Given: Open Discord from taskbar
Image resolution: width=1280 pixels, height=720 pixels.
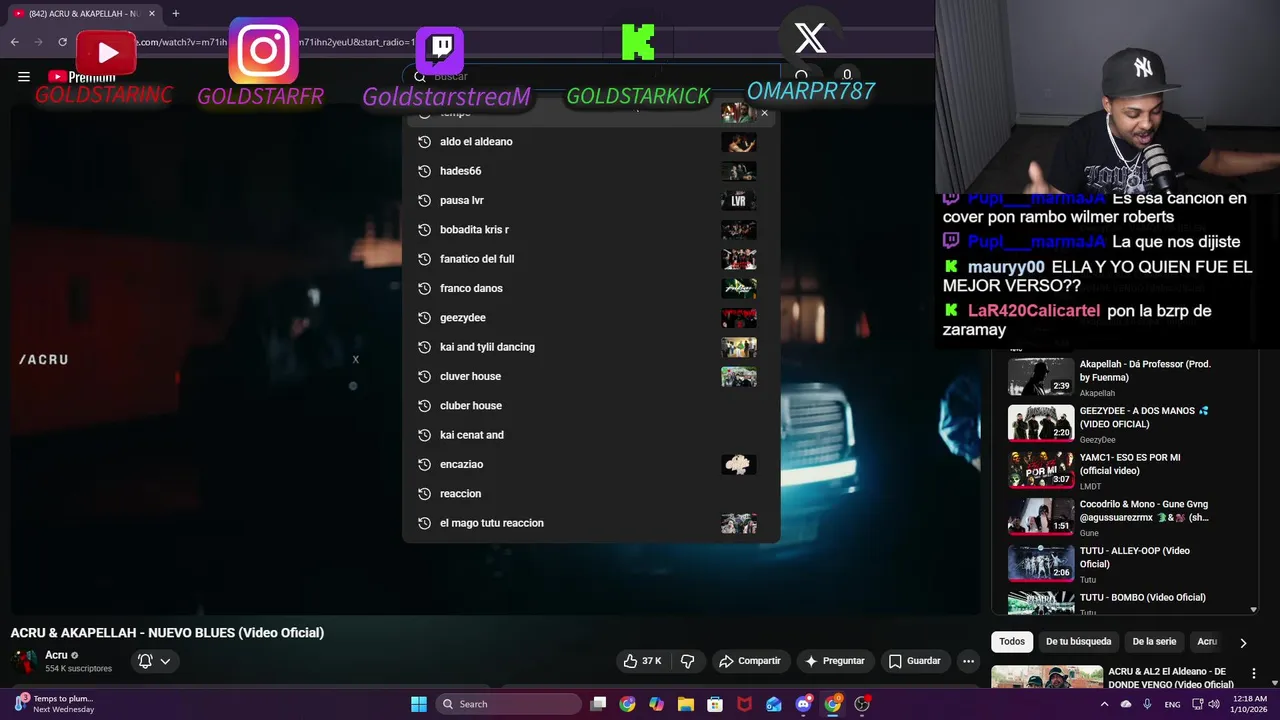Looking at the screenshot, I should click(803, 704).
